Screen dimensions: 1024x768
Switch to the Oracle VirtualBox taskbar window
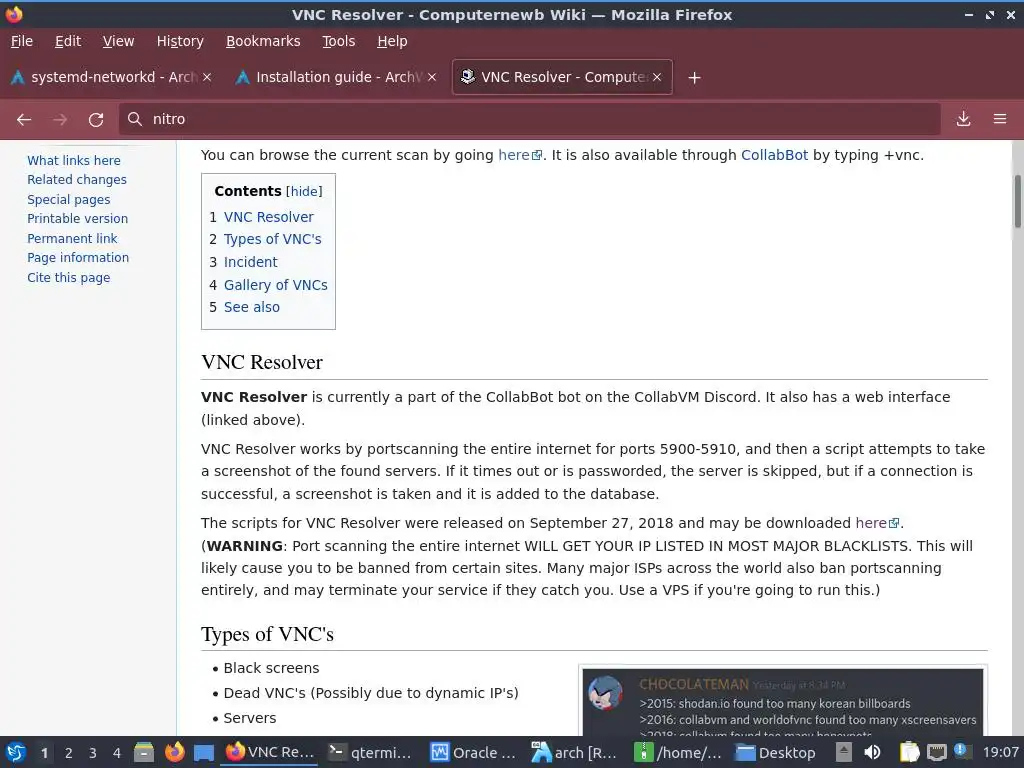(473, 753)
